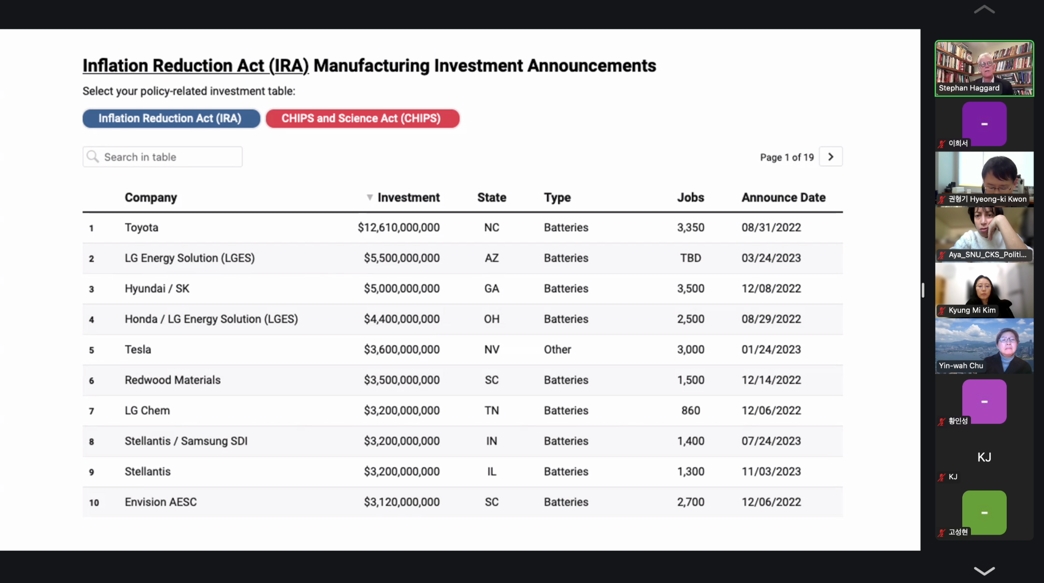Screen dimensions: 1044x583
Task: Click the Stellantis / Samsung SDI cell
Action: click(186, 441)
